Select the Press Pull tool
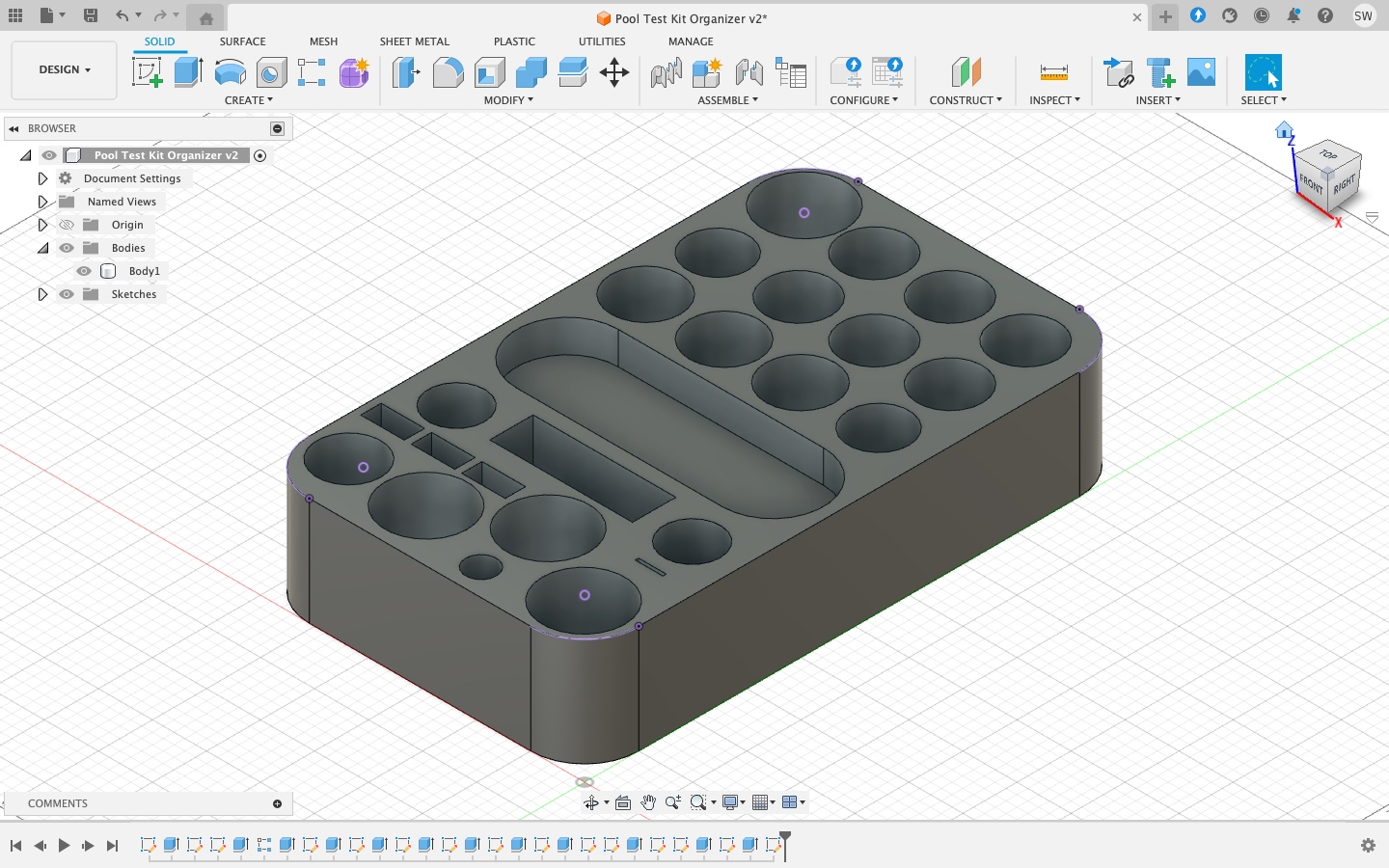The height and width of the screenshot is (868, 1389). pyautogui.click(x=406, y=72)
